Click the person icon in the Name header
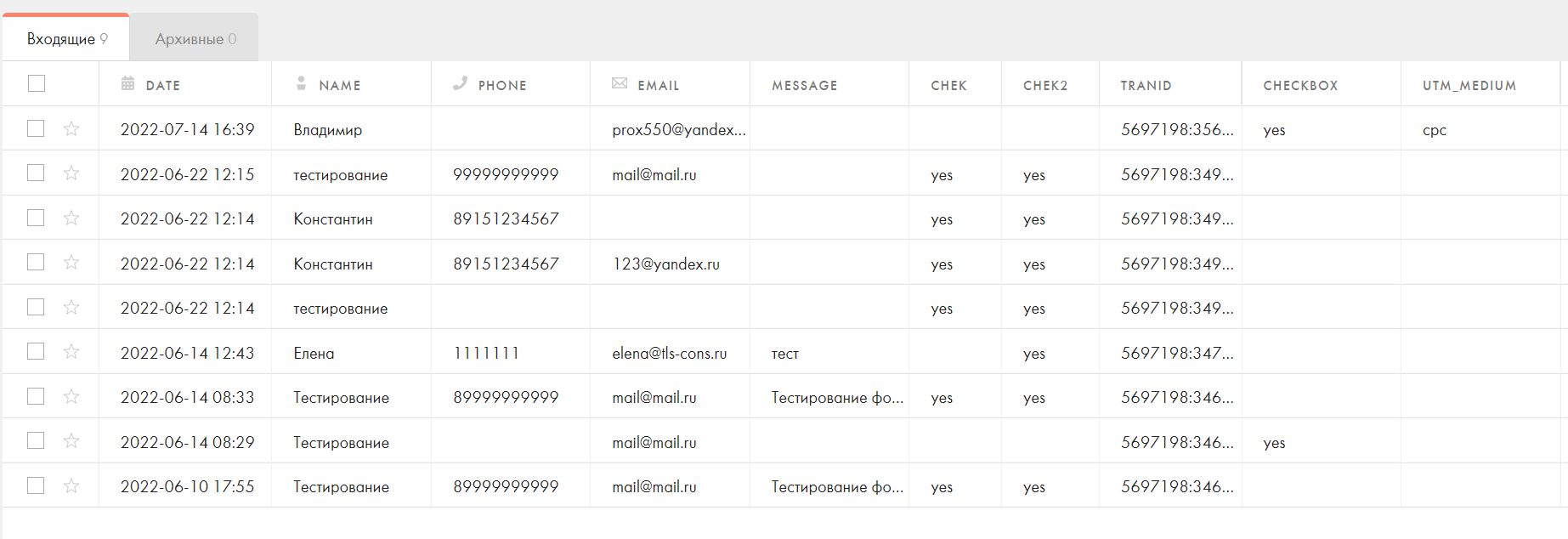 tap(301, 83)
